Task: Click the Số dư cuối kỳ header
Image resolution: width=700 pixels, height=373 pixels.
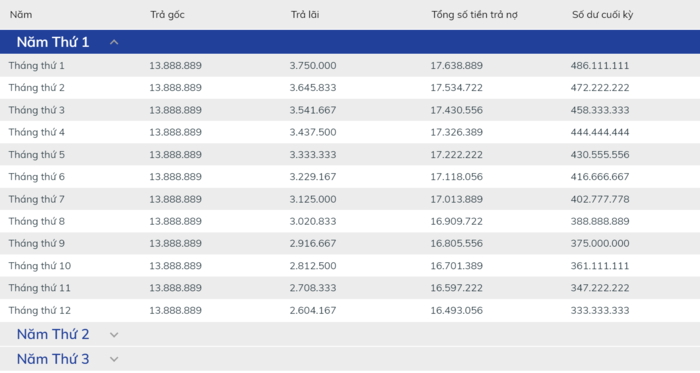Action: (602, 15)
